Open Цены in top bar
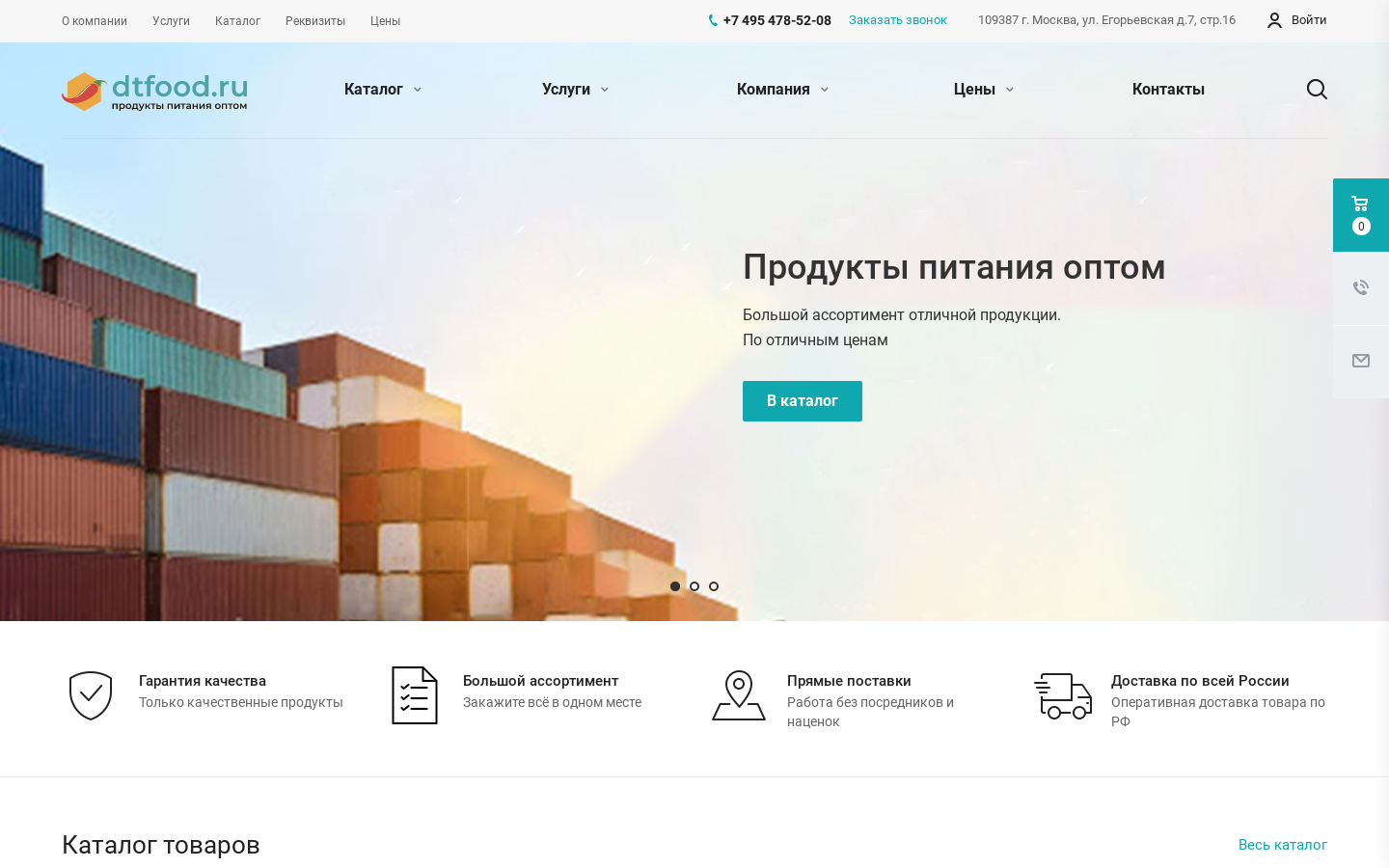This screenshot has width=1389, height=868. pos(385,21)
